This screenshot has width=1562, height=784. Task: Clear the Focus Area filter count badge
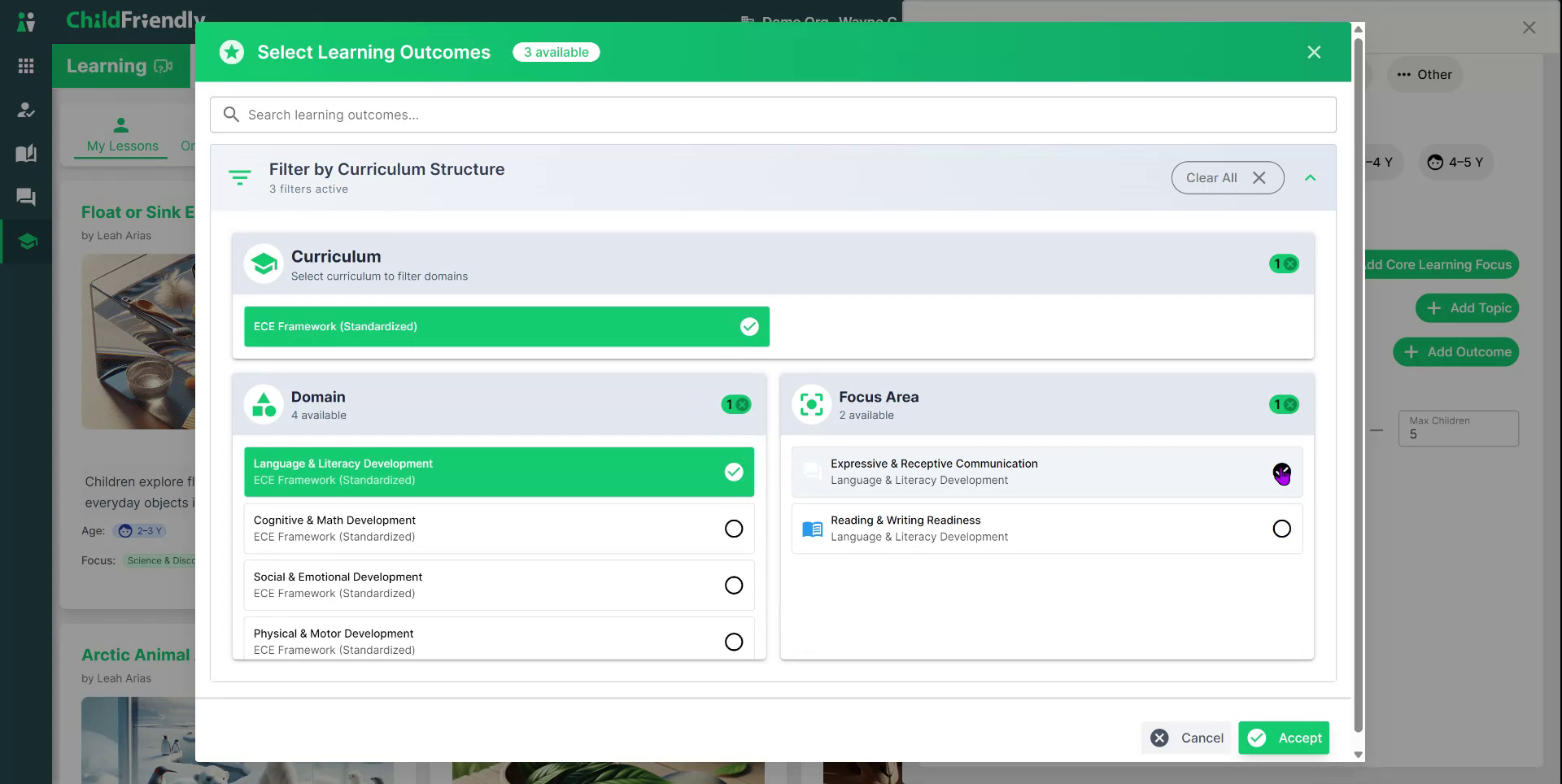[1284, 404]
